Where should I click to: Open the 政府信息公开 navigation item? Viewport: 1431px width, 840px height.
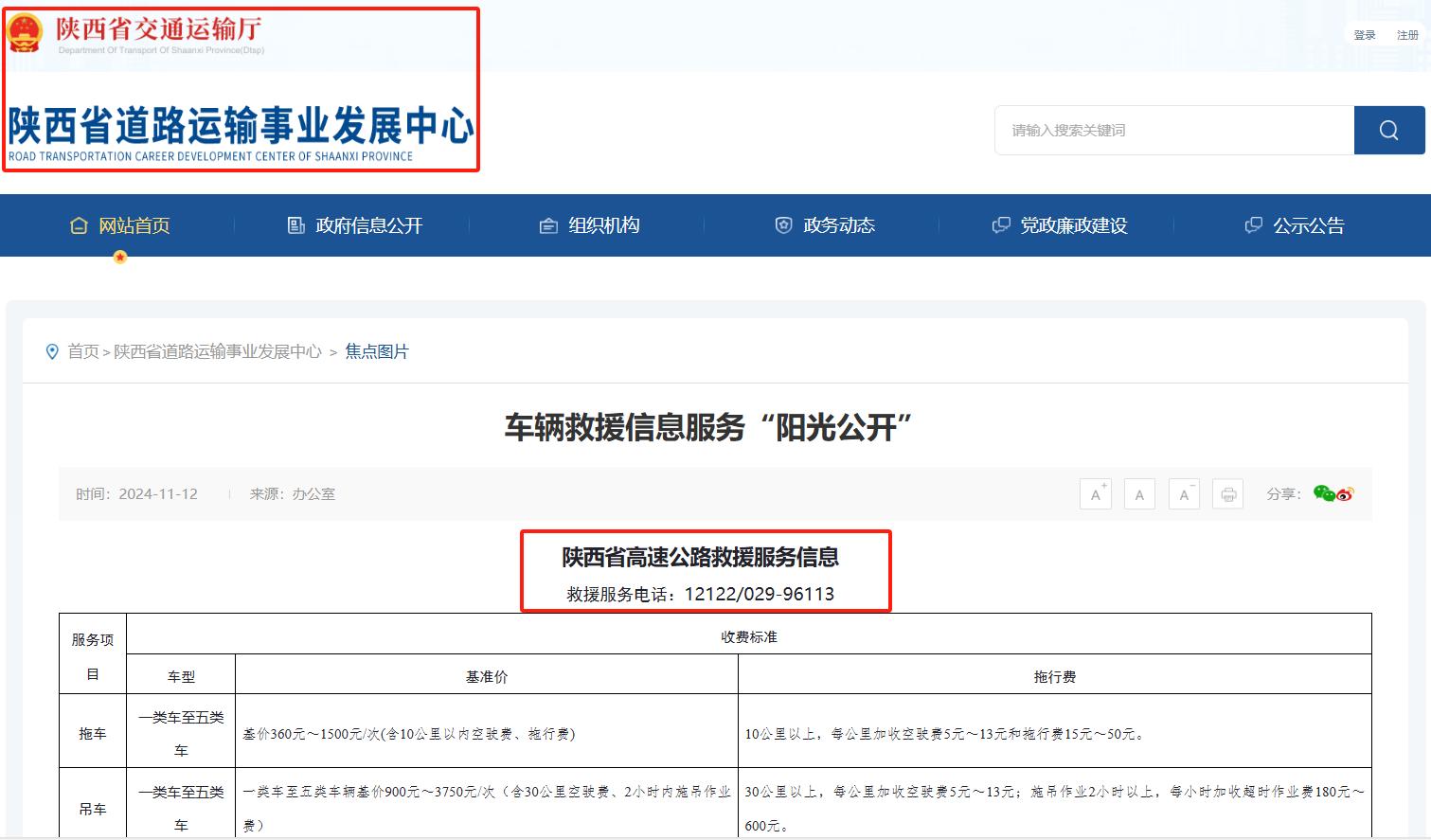click(x=355, y=225)
